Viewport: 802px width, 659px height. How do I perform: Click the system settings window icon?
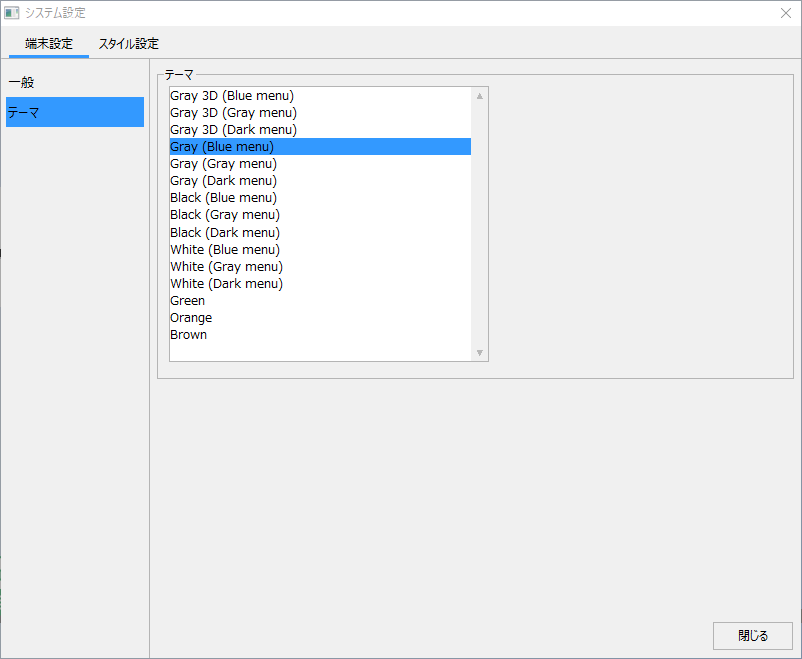pos(12,13)
